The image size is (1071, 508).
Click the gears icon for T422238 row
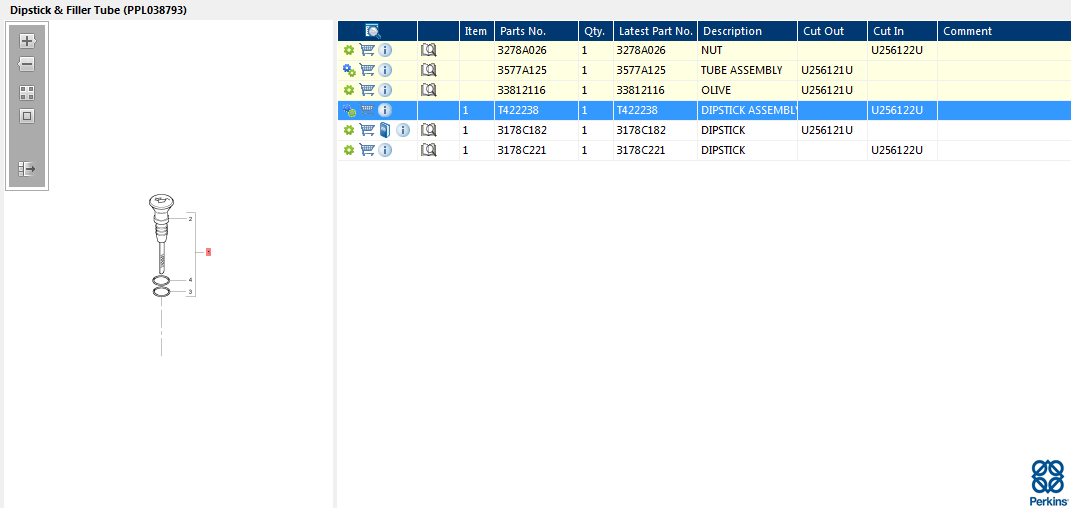[x=349, y=110]
